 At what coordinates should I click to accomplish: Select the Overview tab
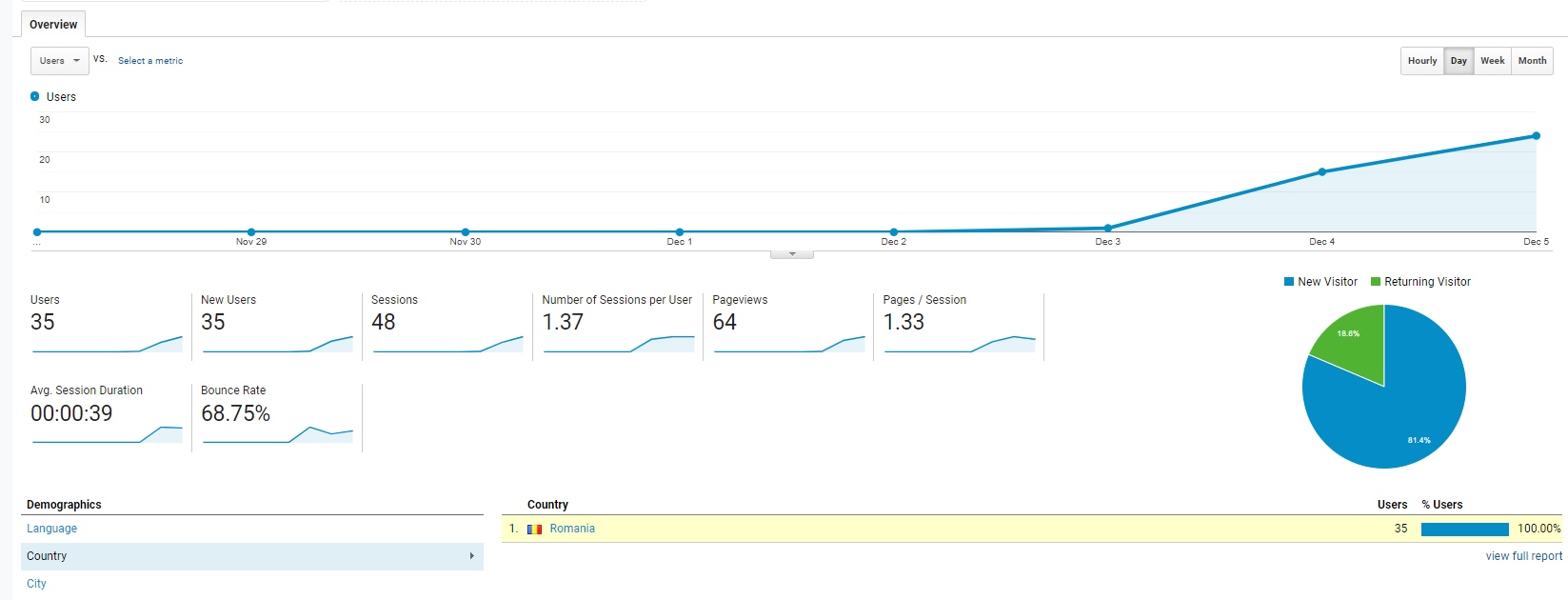(53, 25)
